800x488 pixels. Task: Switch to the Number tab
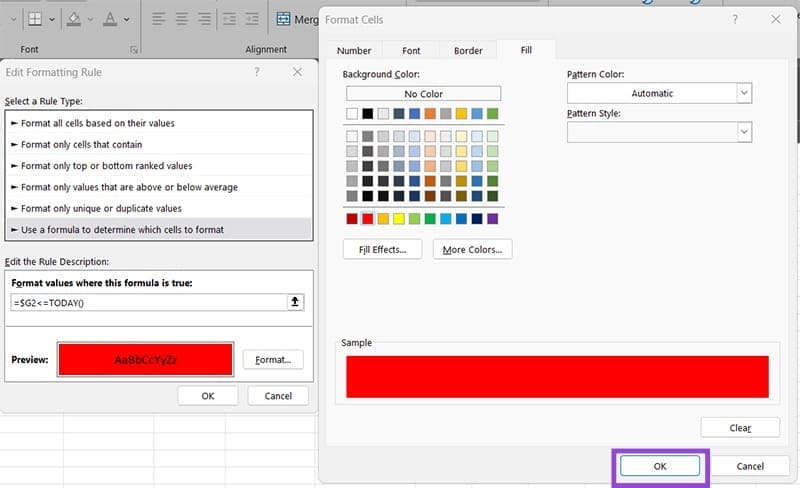pos(354,50)
